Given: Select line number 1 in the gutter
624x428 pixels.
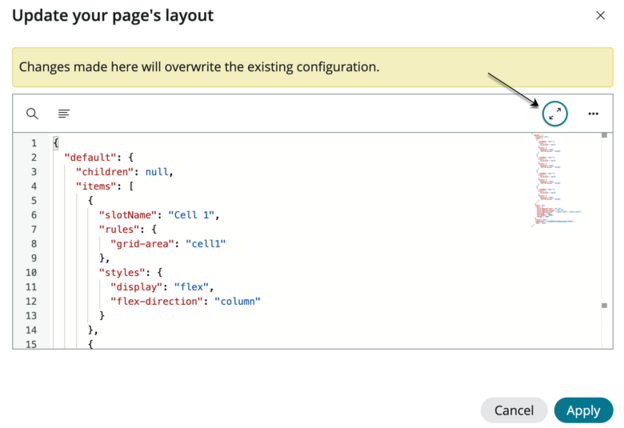Looking at the screenshot, I should [34, 143].
